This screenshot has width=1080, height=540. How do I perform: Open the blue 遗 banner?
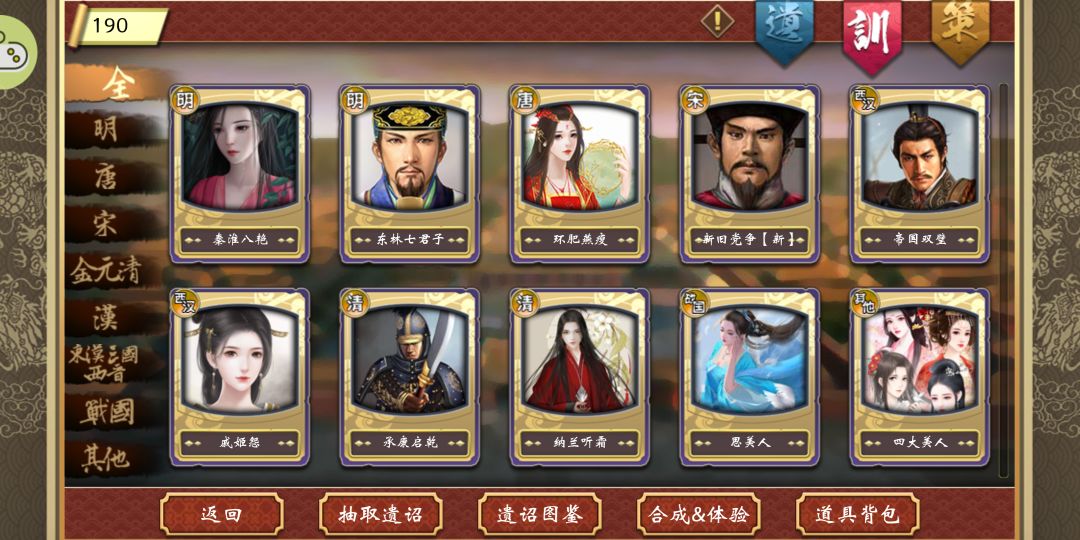tap(785, 31)
